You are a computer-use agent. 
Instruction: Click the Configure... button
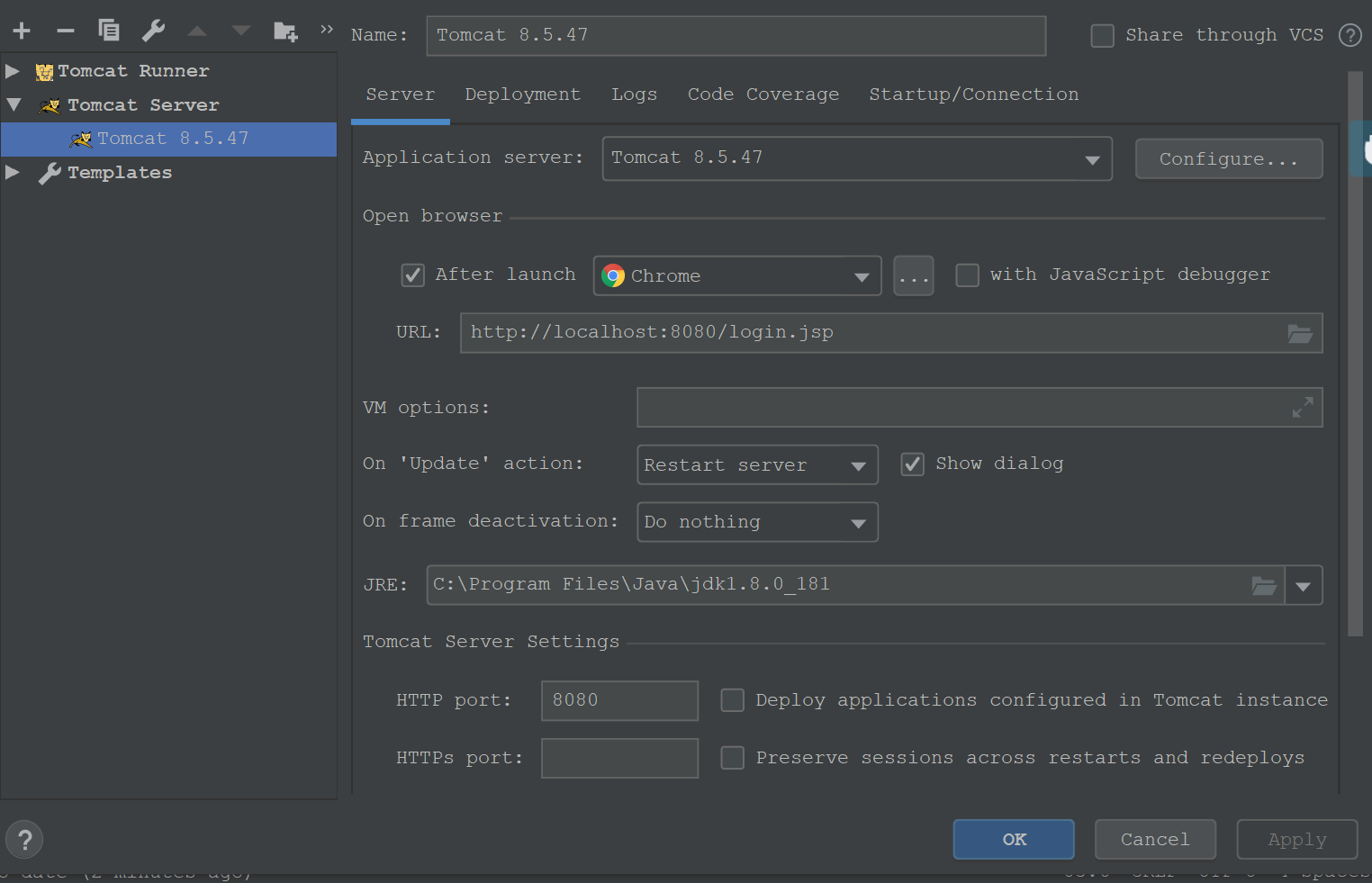[1229, 158]
